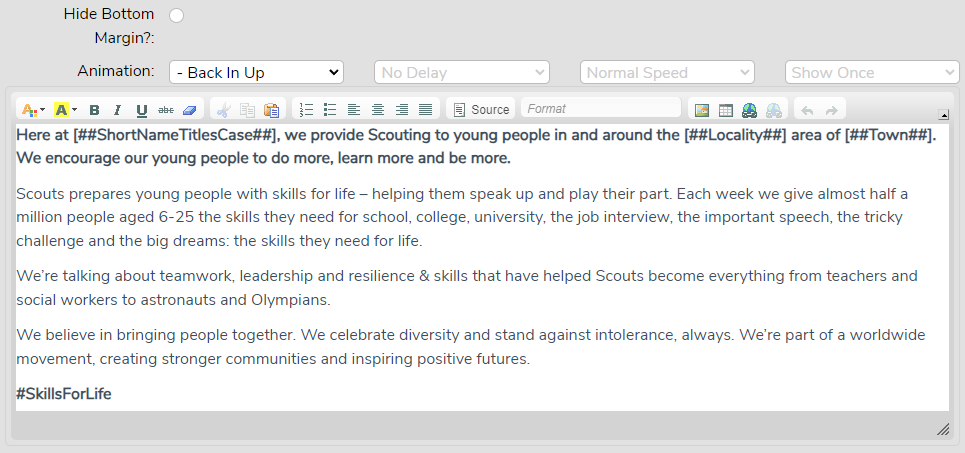Align text left
Viewport: 965px width, 453px height.
click(x=354, y=110)
